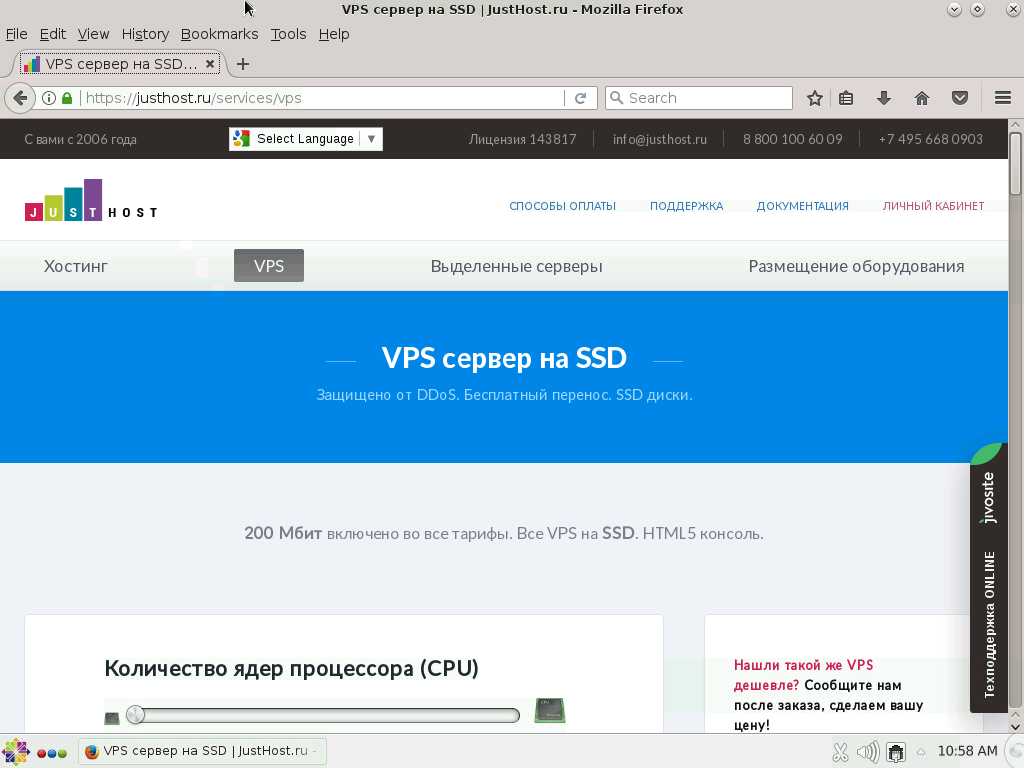The width and height of the screenshot is (1024, 768).
Task: Select the VPS сервер на SSD browser tab
Action: (120, 64)
